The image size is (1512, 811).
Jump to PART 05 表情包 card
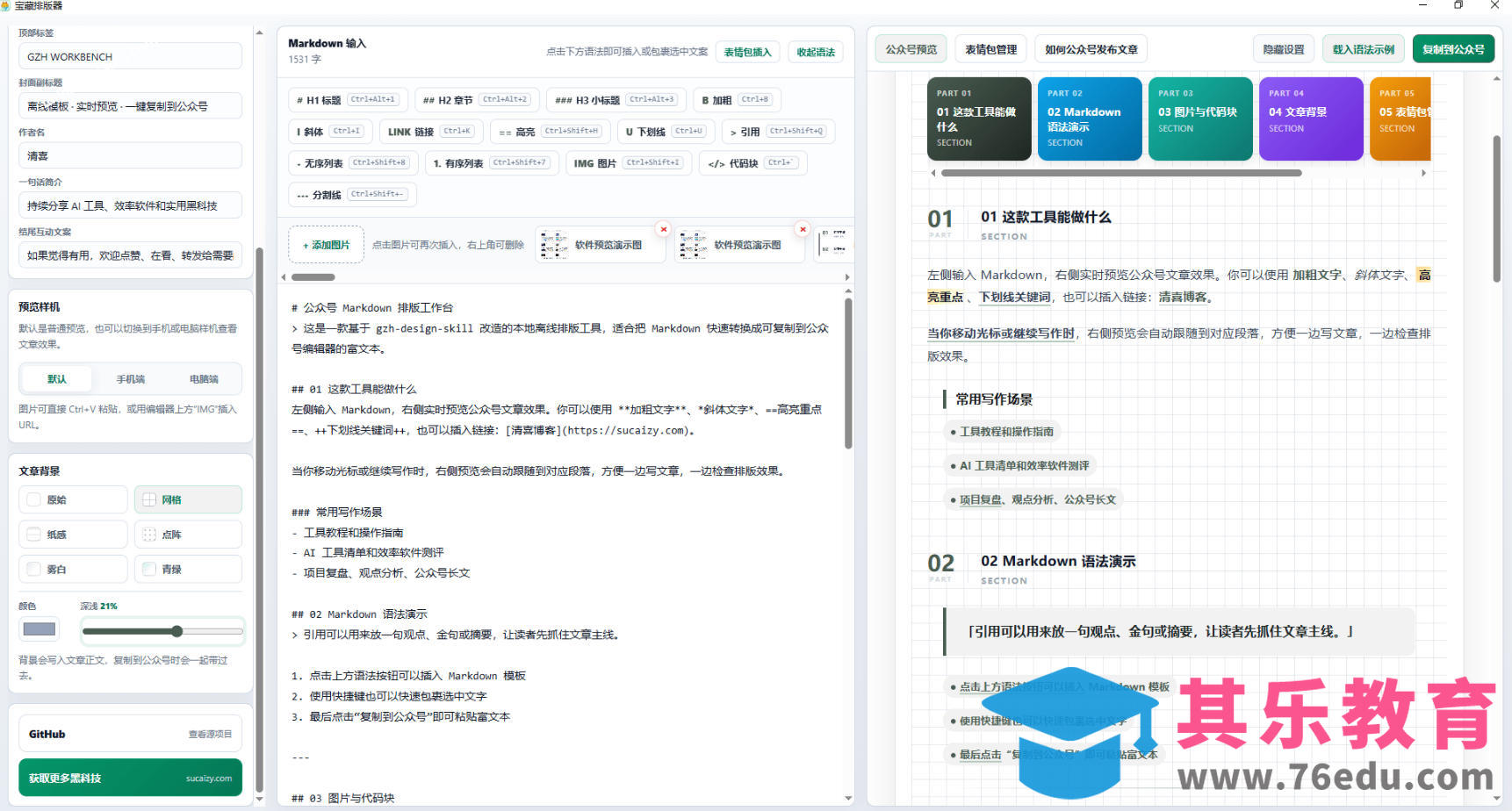[x=1400, y=118]
